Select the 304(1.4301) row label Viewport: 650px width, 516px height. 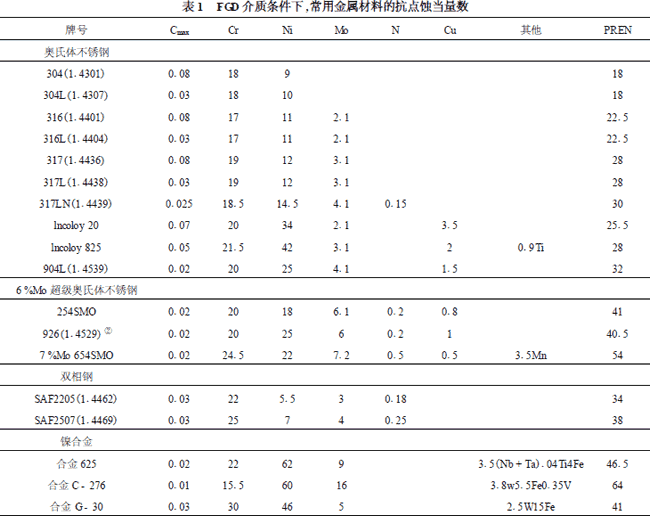75,74
